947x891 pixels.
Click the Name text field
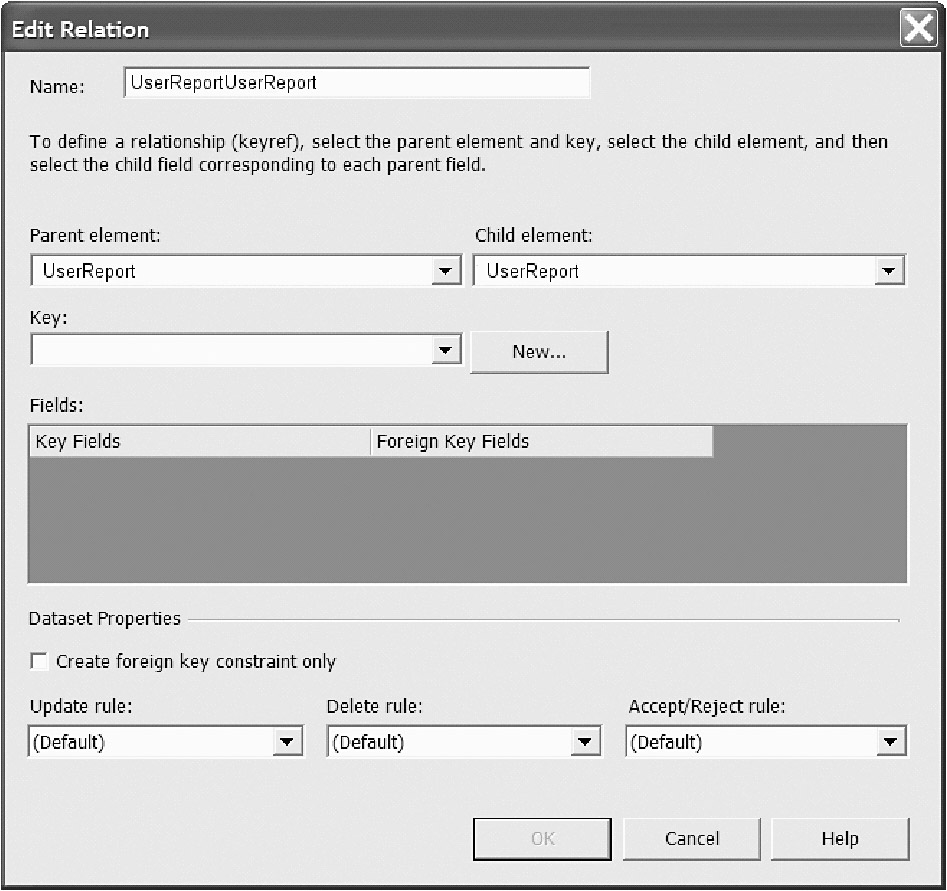click(x=356, y=83)
